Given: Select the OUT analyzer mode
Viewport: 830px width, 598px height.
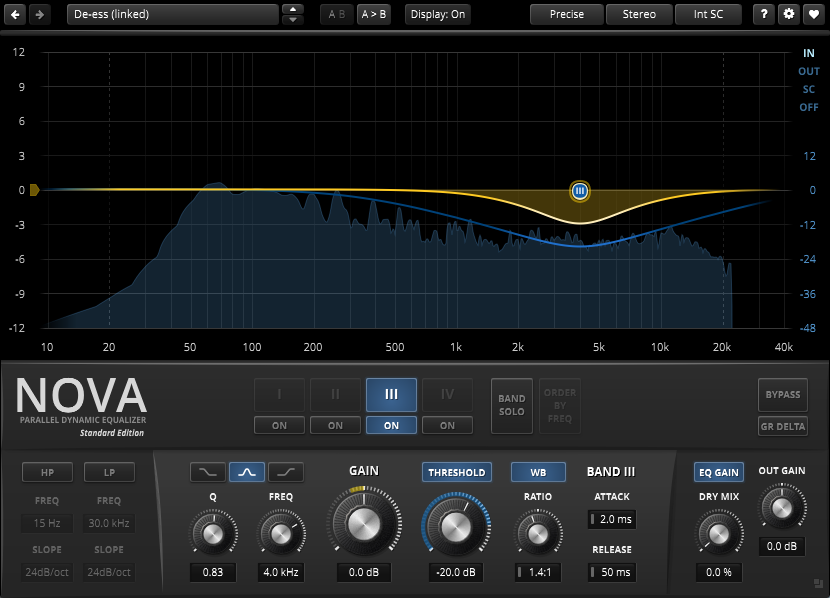Looking at the screenshot, I should point(809,71).
